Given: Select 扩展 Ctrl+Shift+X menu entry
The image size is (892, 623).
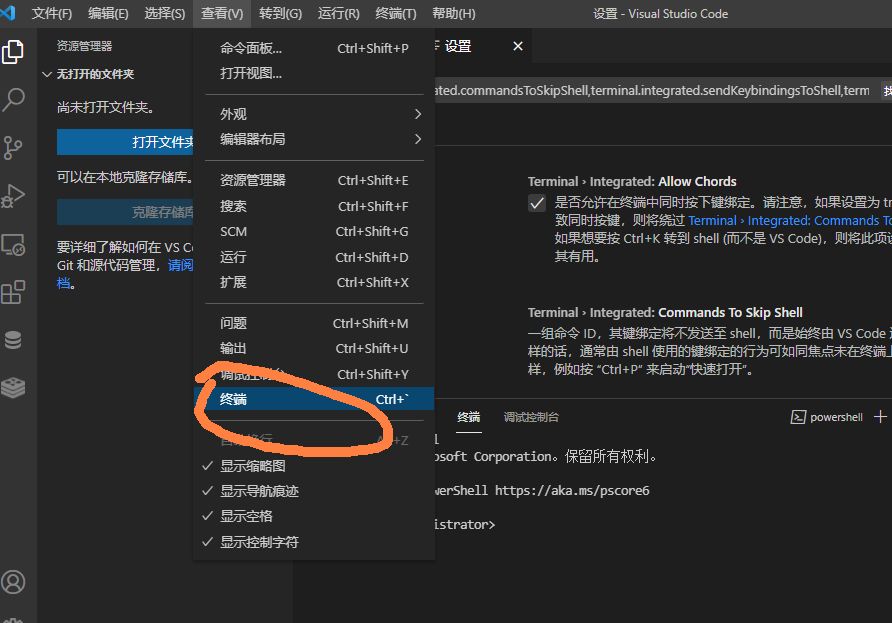Looking at the screenshot, I should 314,282.
